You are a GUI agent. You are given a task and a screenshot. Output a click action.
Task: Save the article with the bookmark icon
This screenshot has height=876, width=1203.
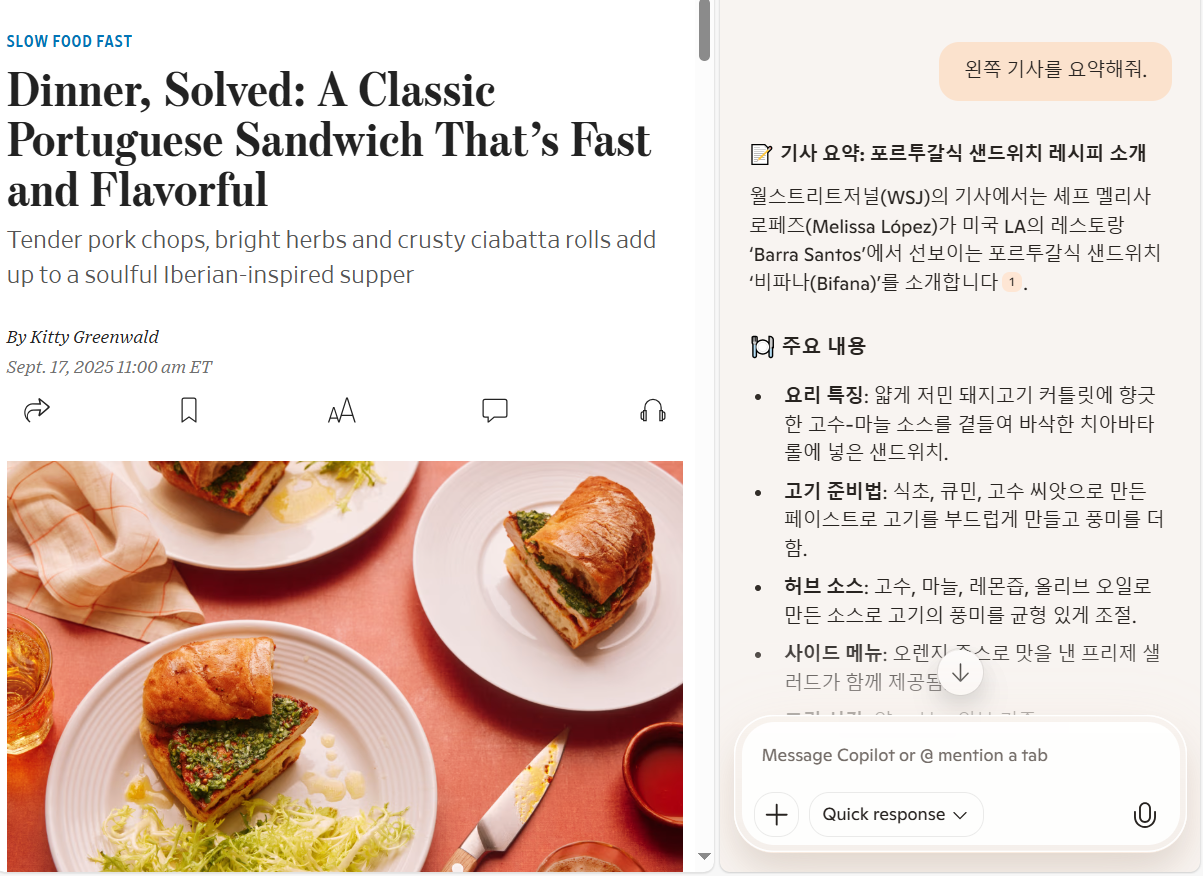[189, 410]
